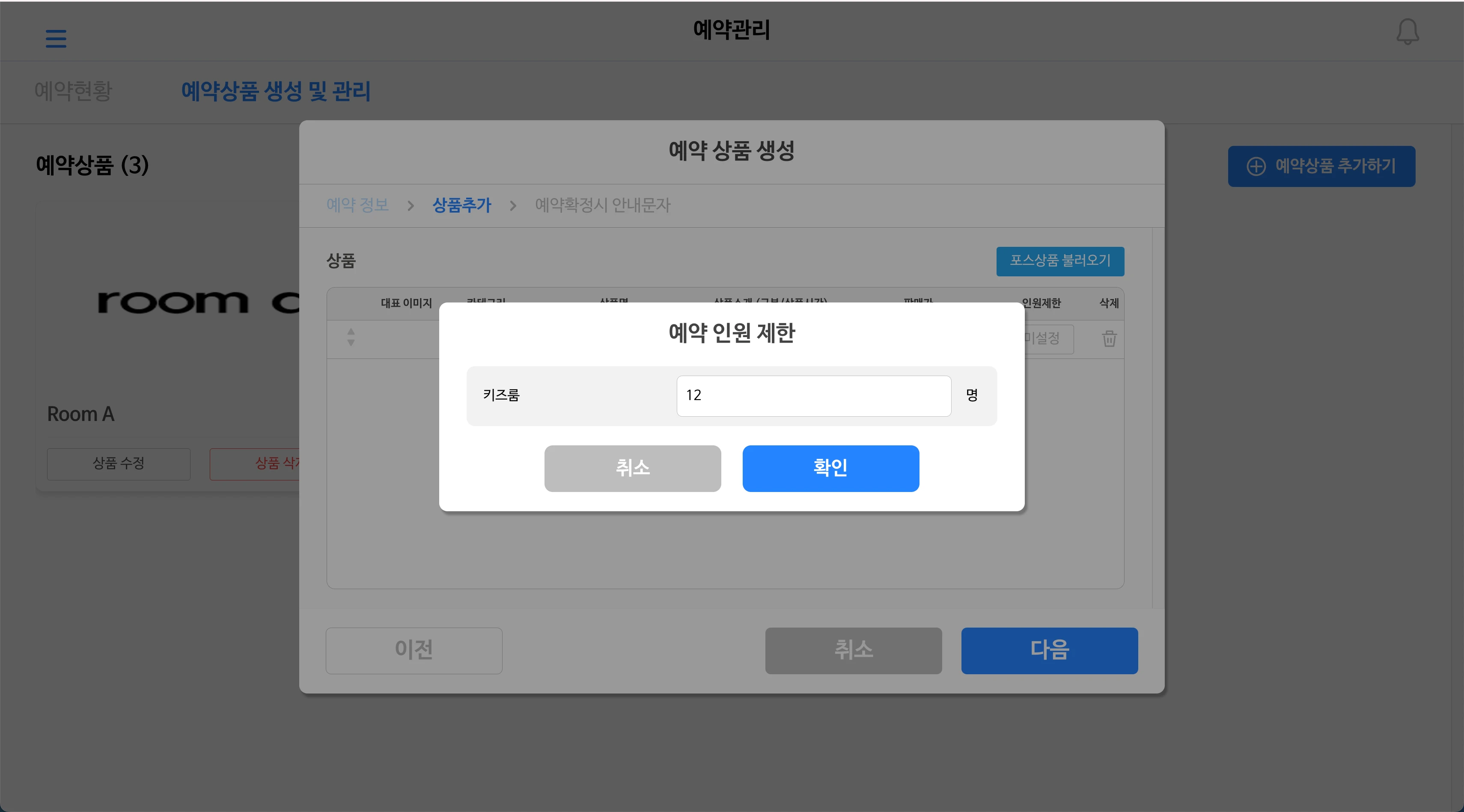Image resolution: width=1464 pixels, height=812 pixels.
Task: Click the 키즈룸 label text
Action: click(501, 395)
